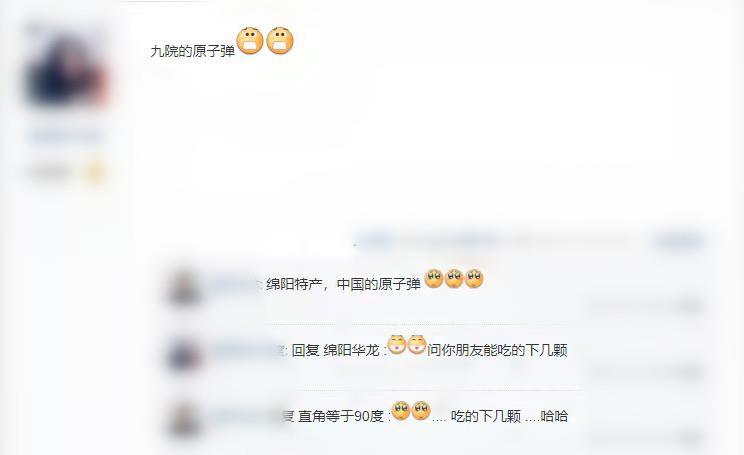The width and height of the screenshot is (744, 455).
Task: Click the first teary-eyed emoji after 中国的原子弹
Action: pyautogui.click(x=434, y=279)
